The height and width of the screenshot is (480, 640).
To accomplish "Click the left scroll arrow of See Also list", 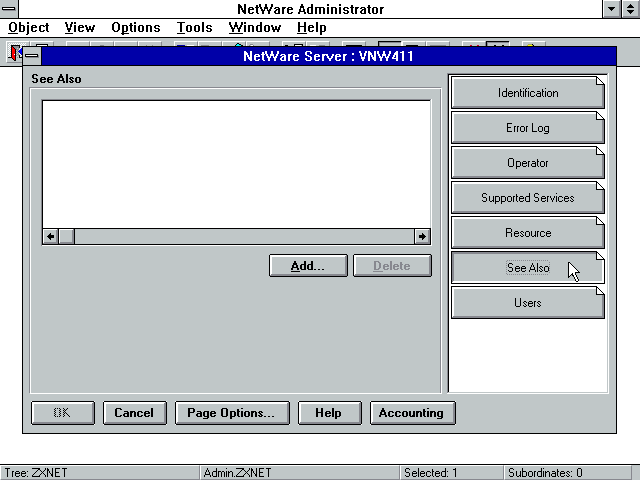I will click(51, 236).
